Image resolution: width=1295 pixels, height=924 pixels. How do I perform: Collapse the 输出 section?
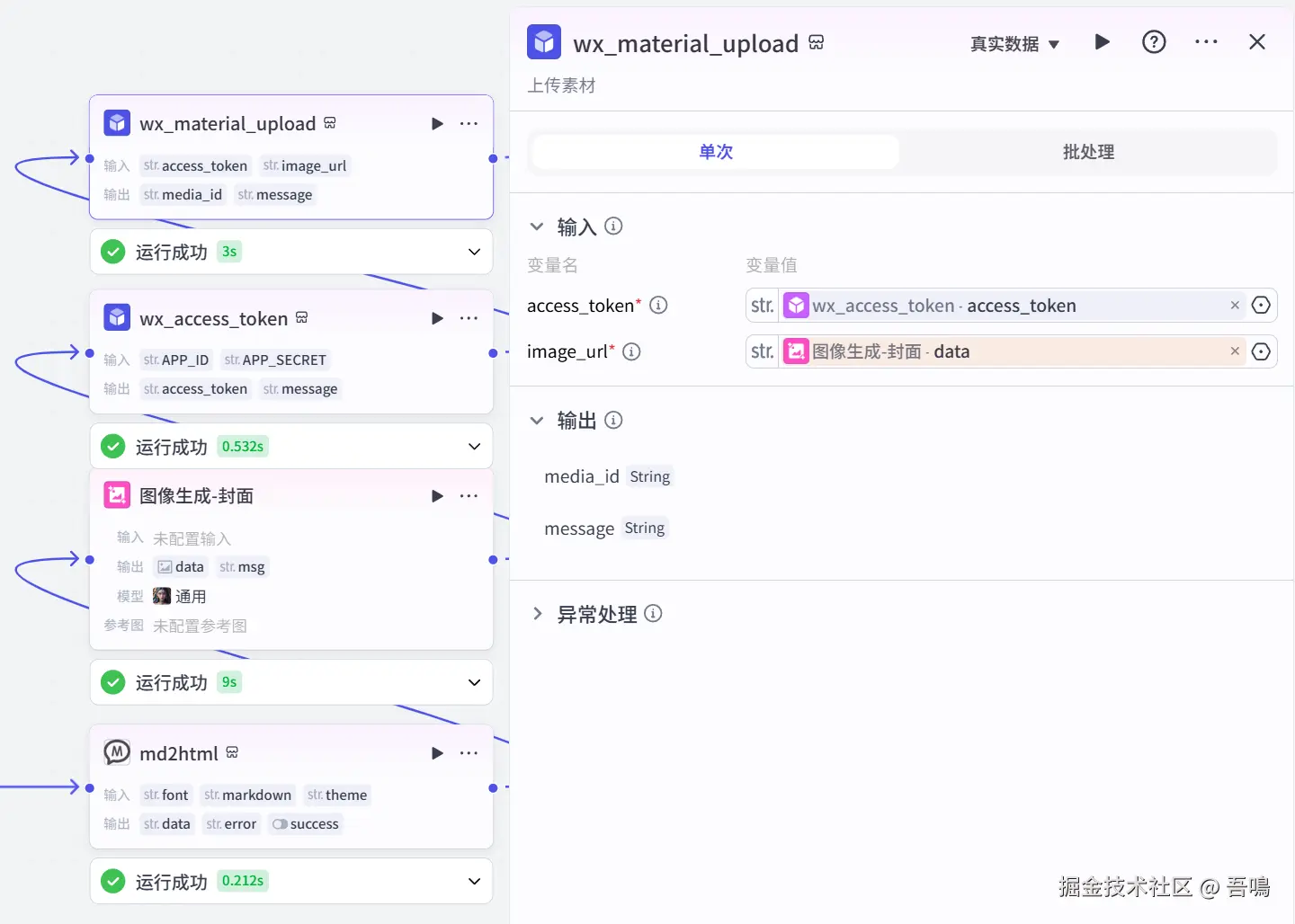(537, 421)
